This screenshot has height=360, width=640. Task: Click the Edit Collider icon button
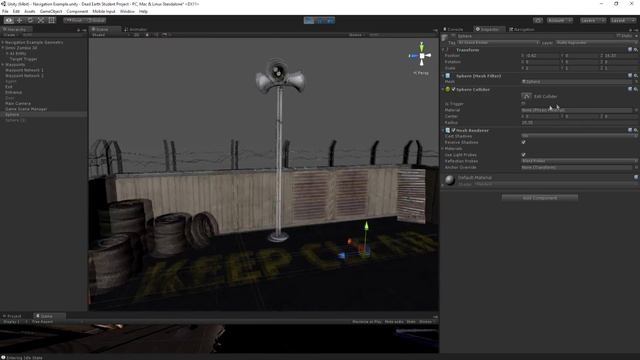526,96
